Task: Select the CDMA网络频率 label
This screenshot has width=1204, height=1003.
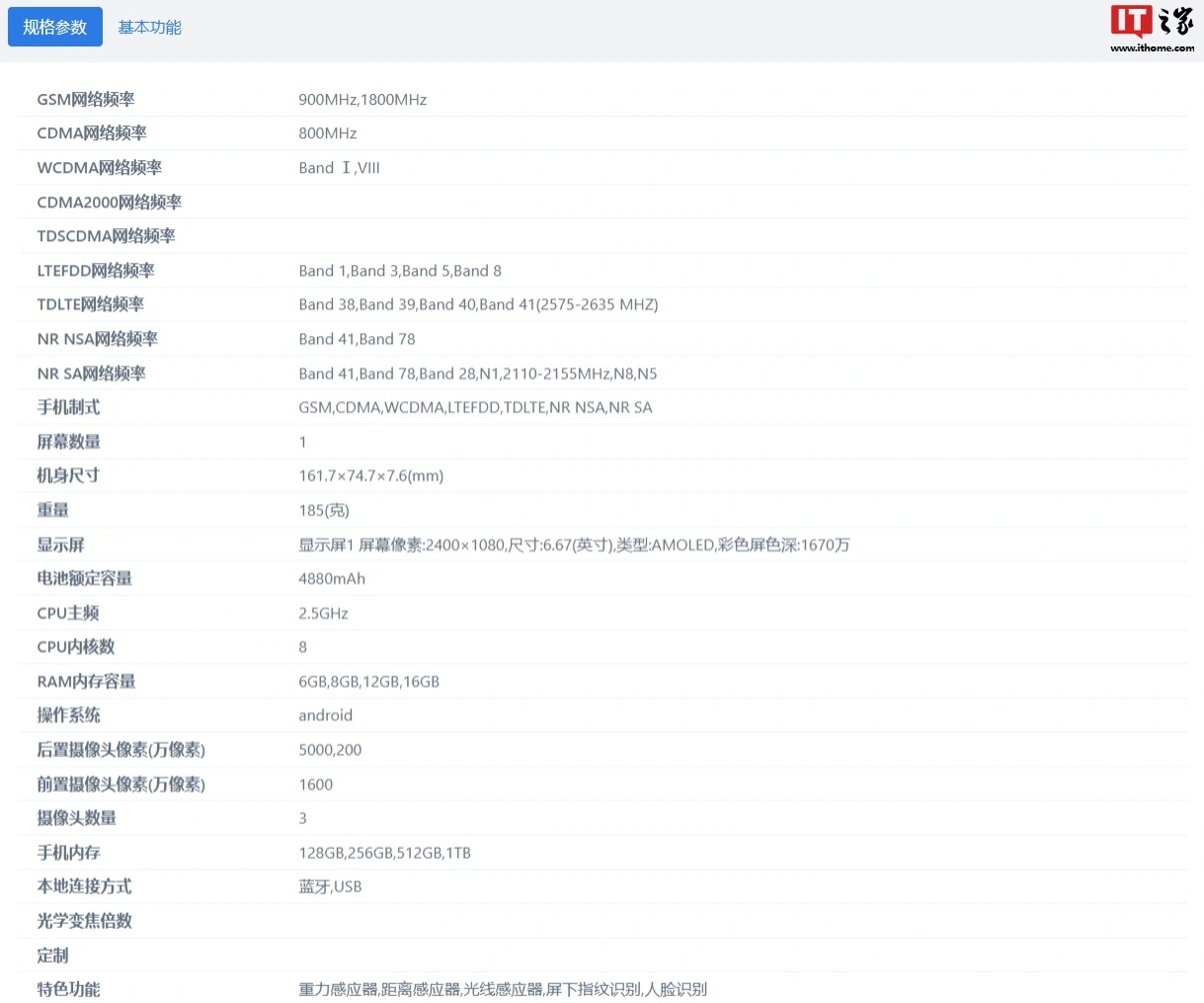Action: 92,133
